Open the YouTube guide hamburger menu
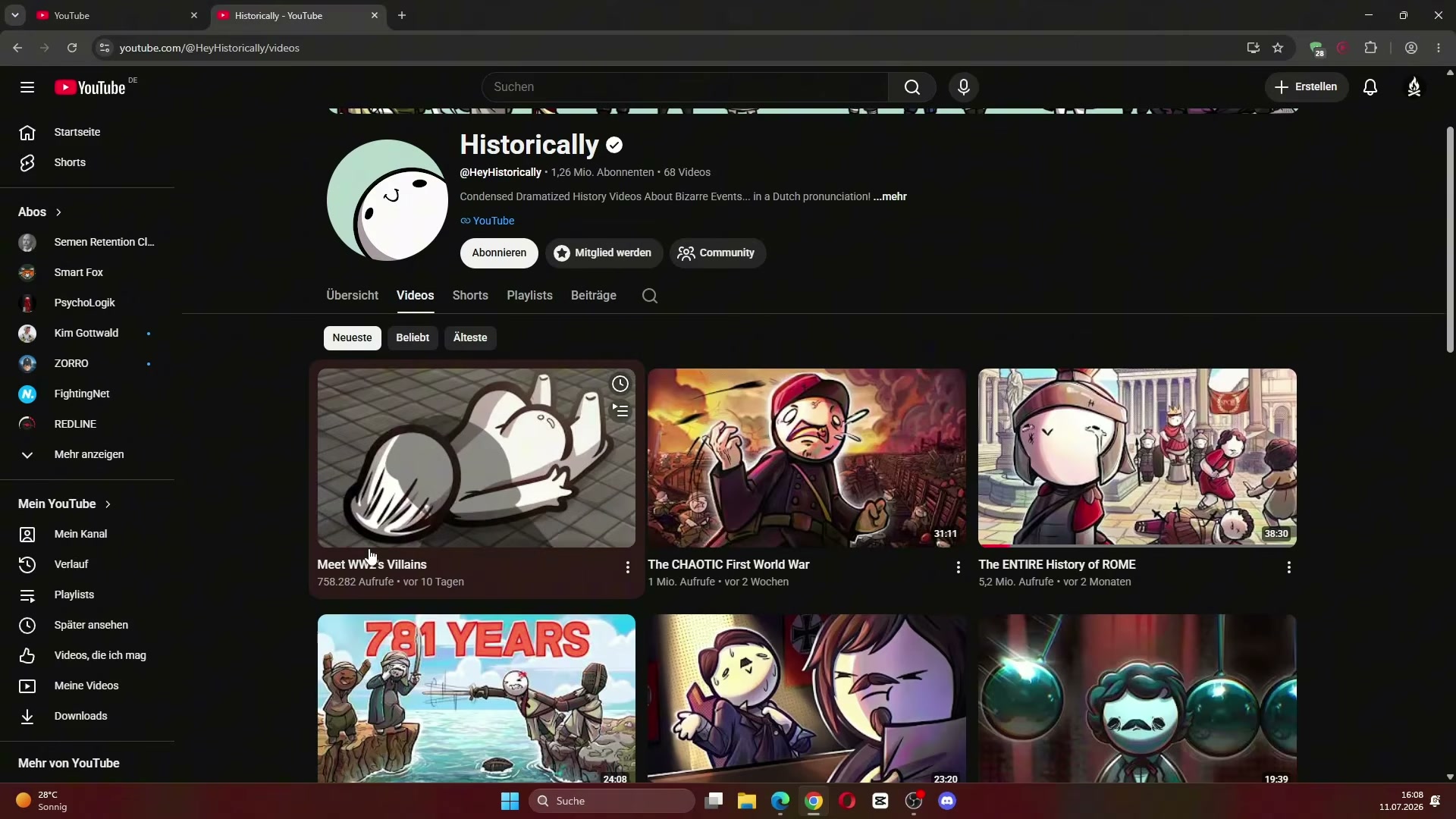 (27, 87)
